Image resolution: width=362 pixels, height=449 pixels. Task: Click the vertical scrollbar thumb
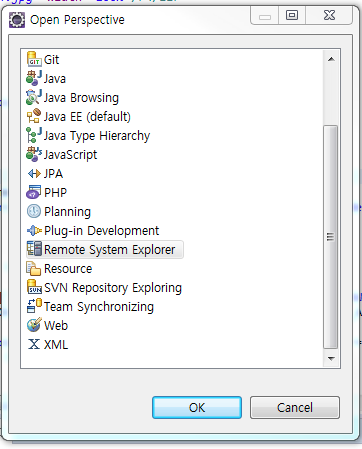331,237
